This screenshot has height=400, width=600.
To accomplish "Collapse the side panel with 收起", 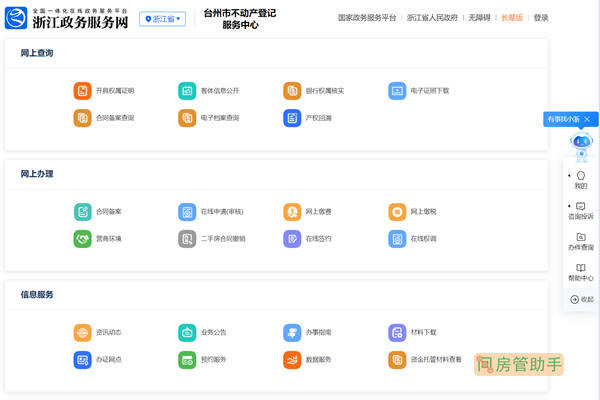I will click(x=582, y=299).
